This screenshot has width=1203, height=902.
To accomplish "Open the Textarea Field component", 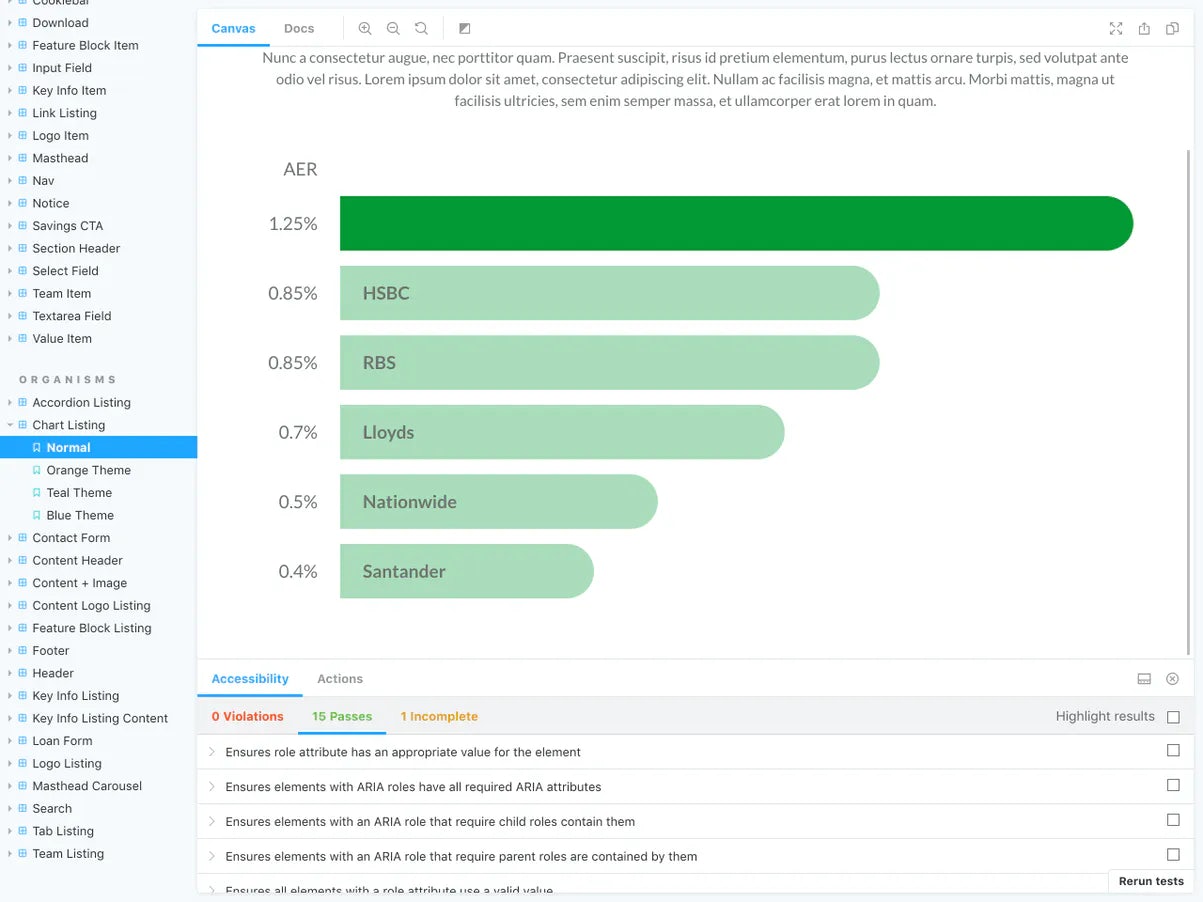I will 71,316.
